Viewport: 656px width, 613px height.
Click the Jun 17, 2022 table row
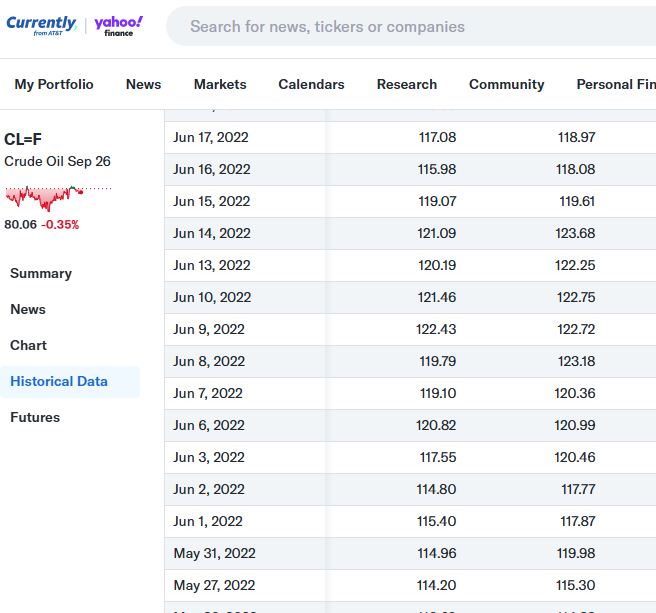(x=410, y=137)
